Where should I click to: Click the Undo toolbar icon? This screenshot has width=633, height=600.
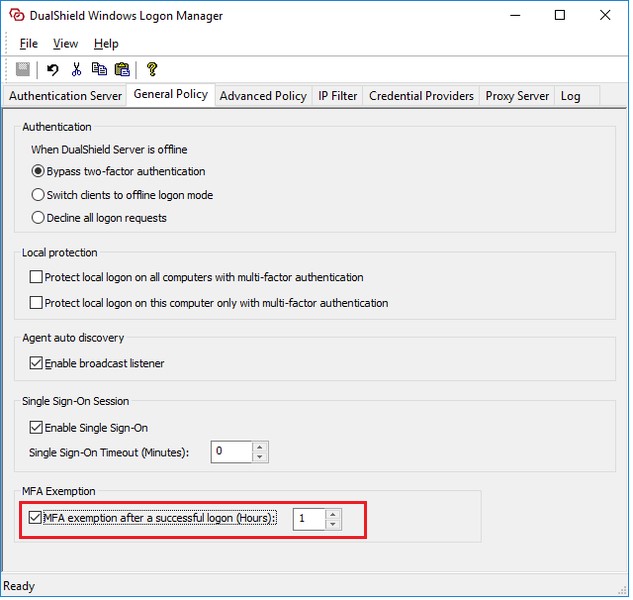click(52, 69)
